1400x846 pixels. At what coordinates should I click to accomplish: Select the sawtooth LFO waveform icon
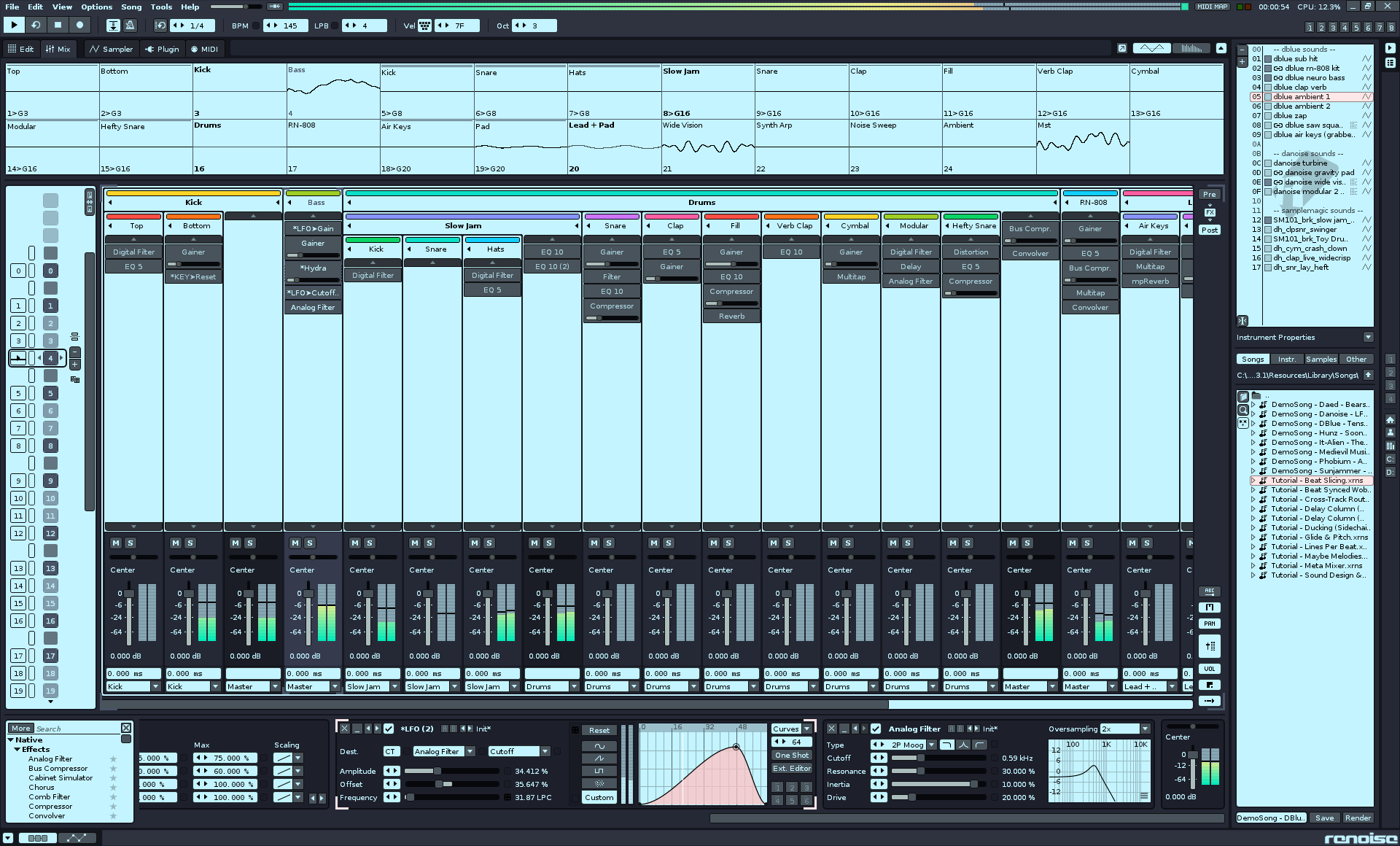(x=599, y=758)
